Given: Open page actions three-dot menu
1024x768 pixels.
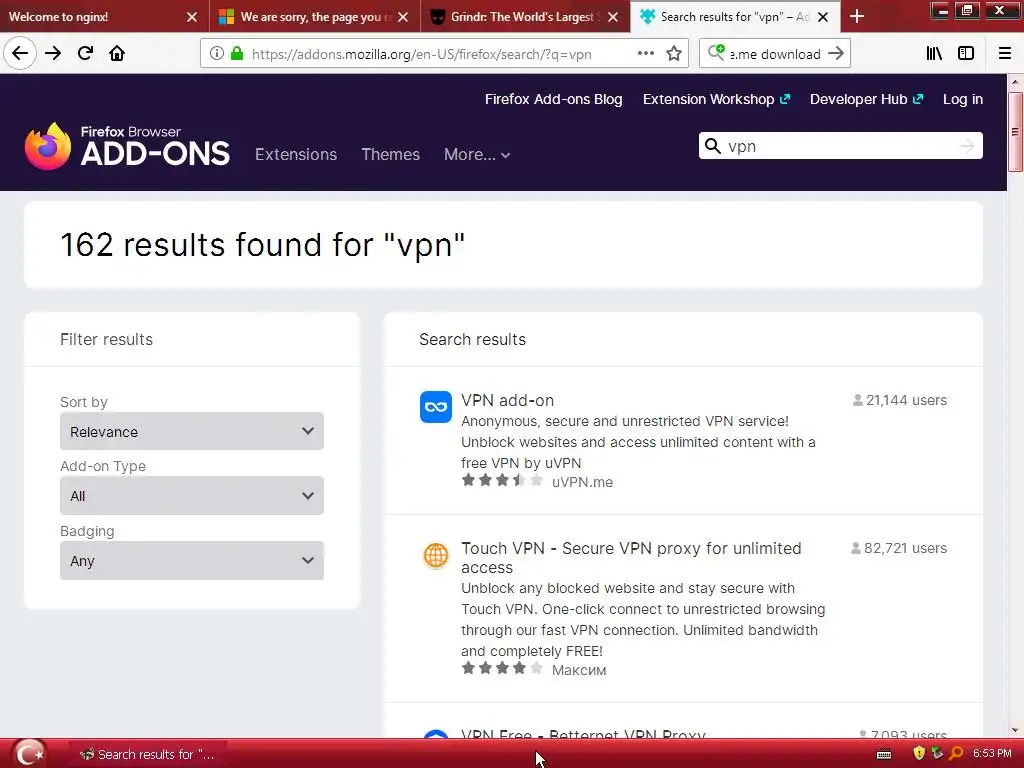Looking at the screenshot, I should (x=646, y=54).
